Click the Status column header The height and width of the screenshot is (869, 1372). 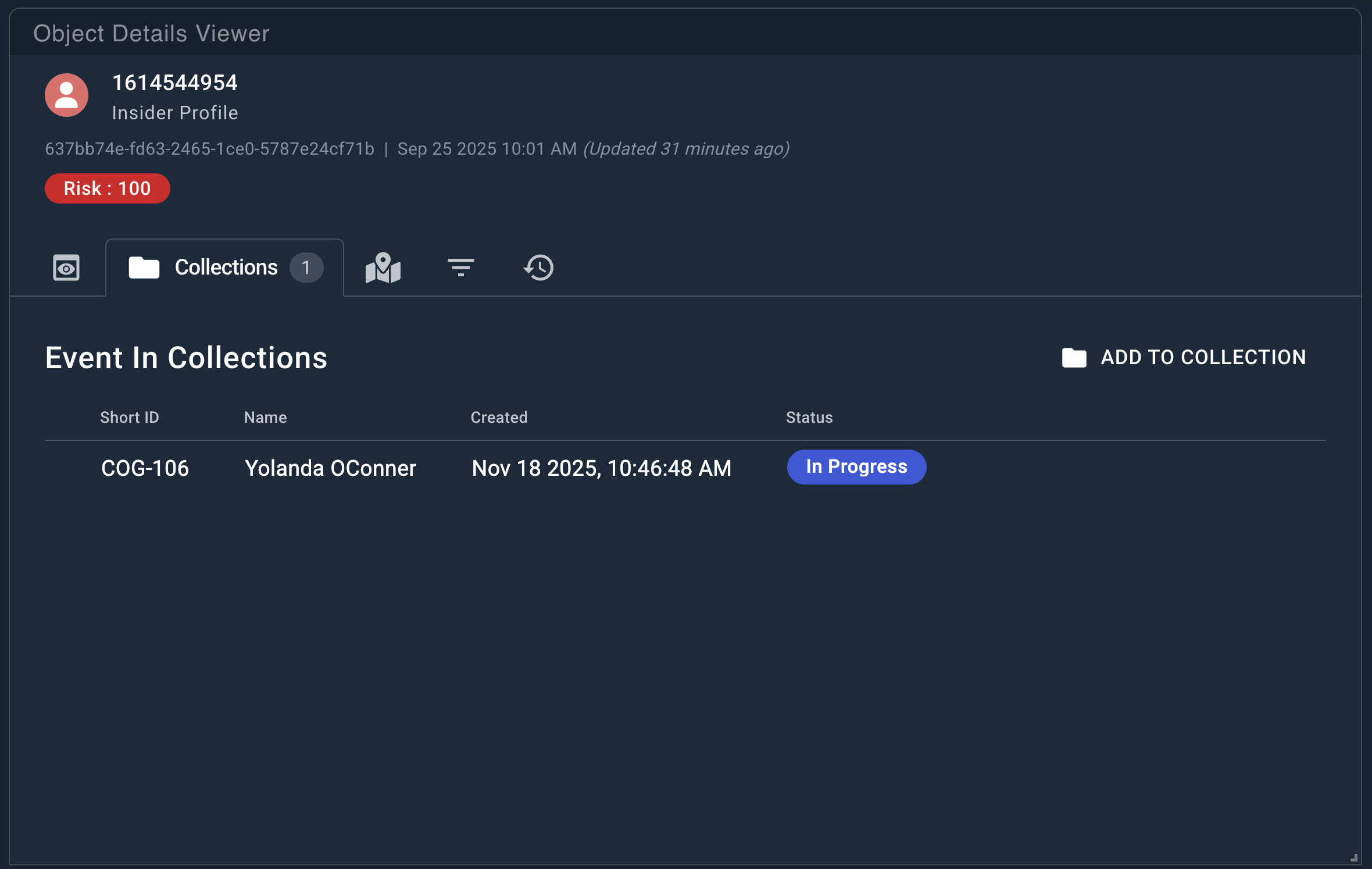(x=809, y=417)
